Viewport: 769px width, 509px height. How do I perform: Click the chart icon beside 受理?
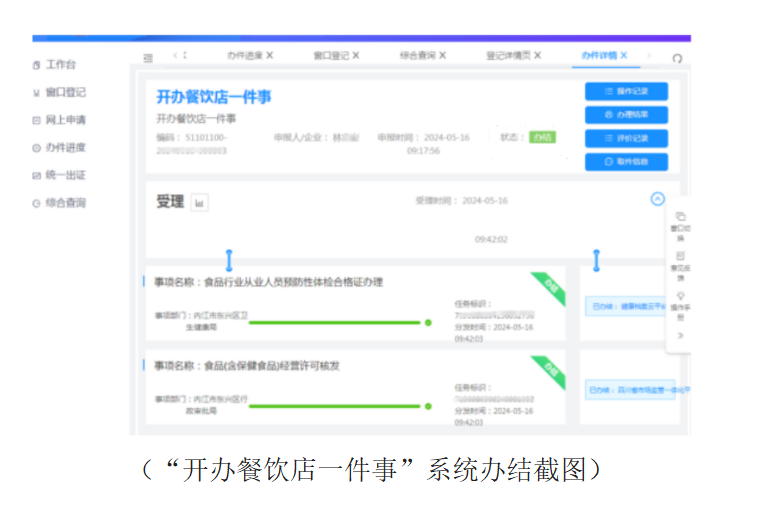point(200,203)
